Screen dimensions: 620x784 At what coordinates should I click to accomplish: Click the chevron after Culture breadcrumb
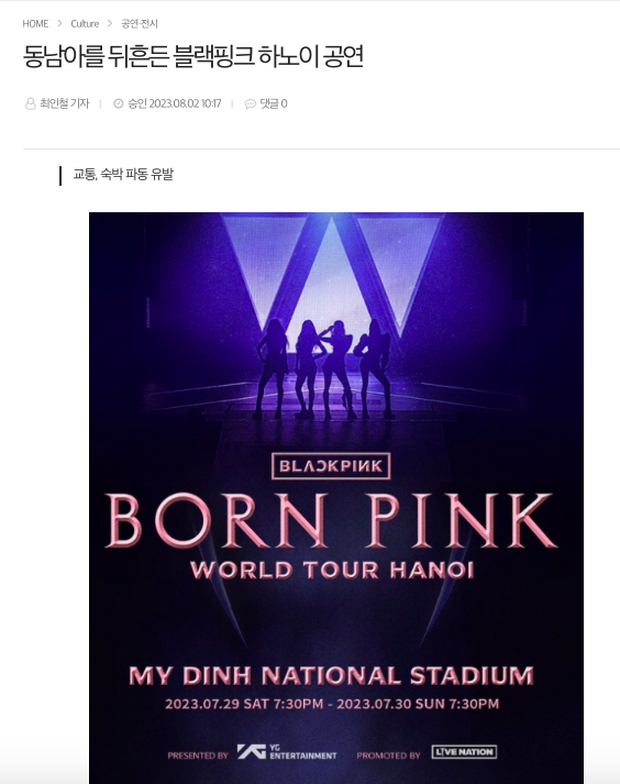pyautogui.click(x=110, y=23)
